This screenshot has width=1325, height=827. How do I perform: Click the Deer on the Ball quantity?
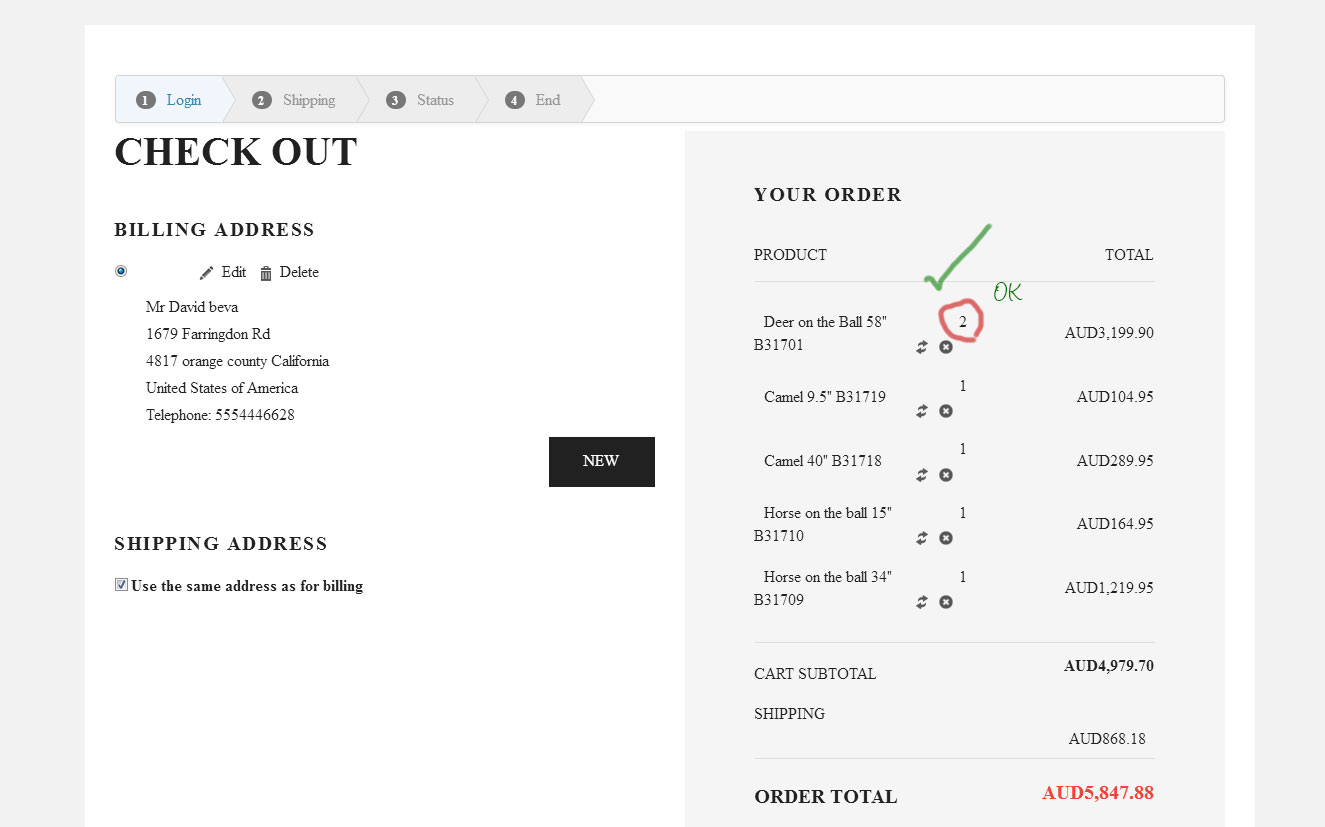click(963, 322)
